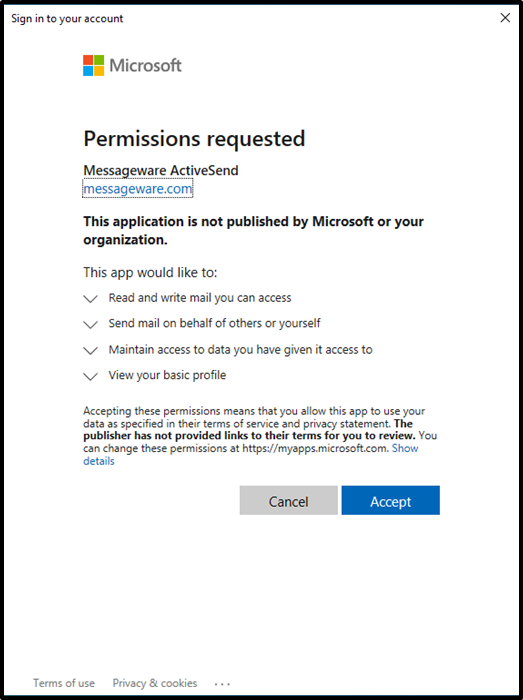This screenshot has width=523, height=700.
Task: Select the Maintain access to data permission text
Action: coord(241,349)
